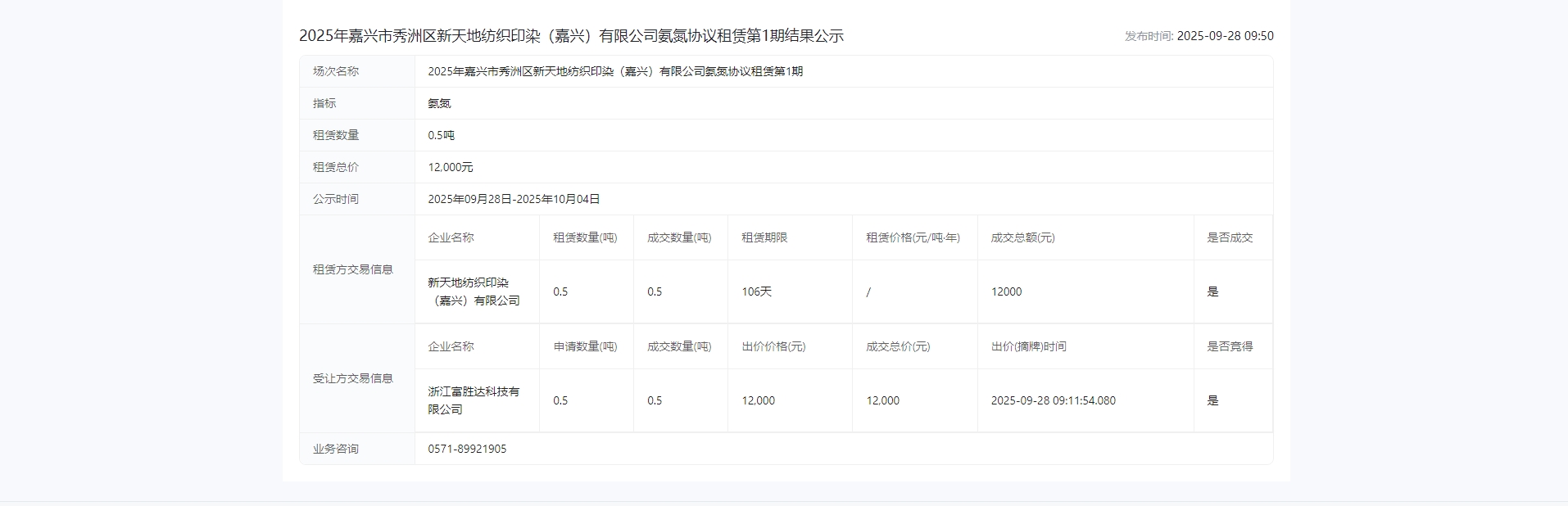1568x506 pixels.
Task: Click the 是否竞得 column header
Action: 1230,346
